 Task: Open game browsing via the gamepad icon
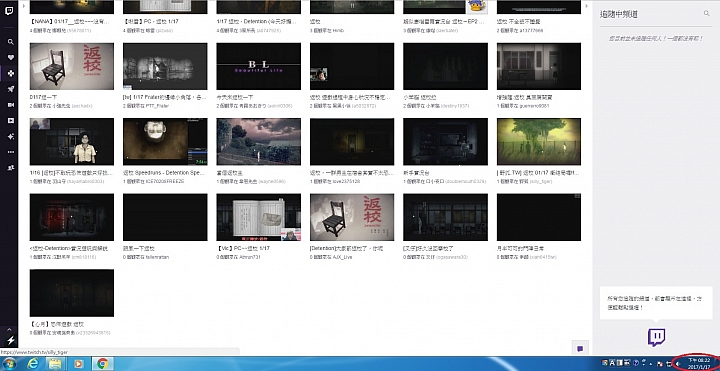pyautogui.click(x=11, y=73)
